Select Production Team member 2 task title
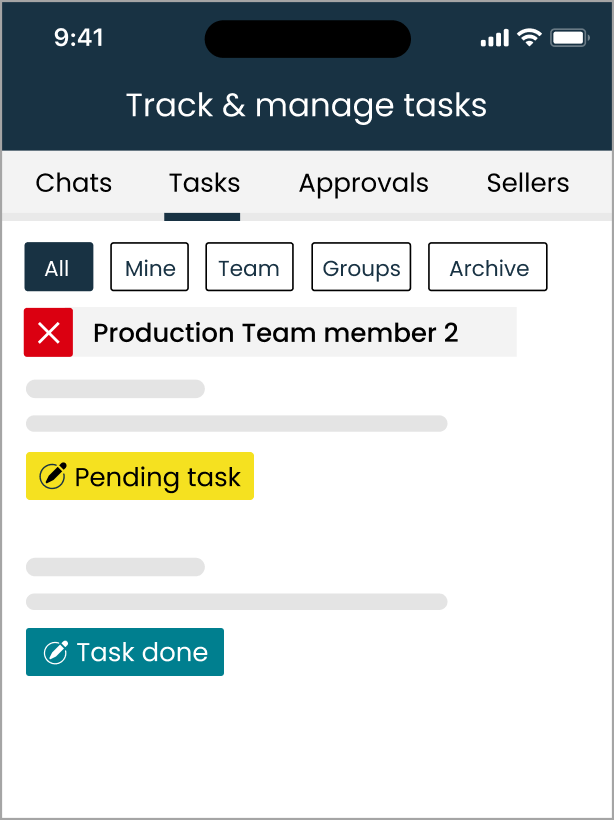614x820 pixels. point(274,332)
